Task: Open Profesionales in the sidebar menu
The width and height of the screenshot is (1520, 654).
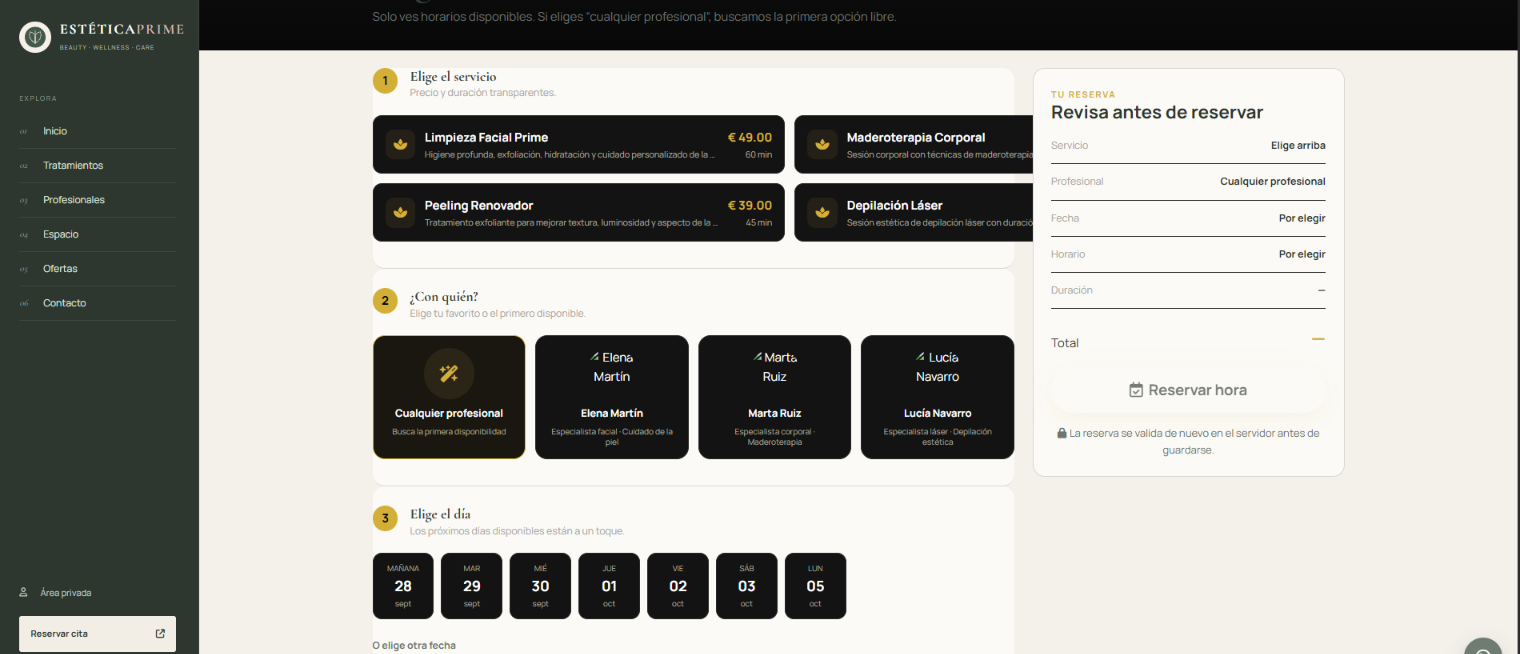Action: [x=98, y=200]
